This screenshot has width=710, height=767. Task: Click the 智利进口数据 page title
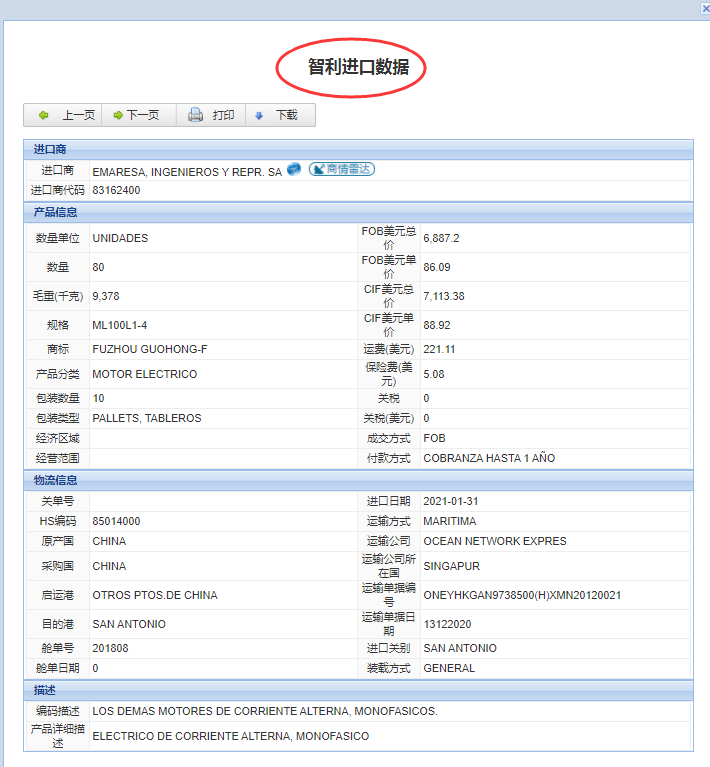click(x=351, y=67)
